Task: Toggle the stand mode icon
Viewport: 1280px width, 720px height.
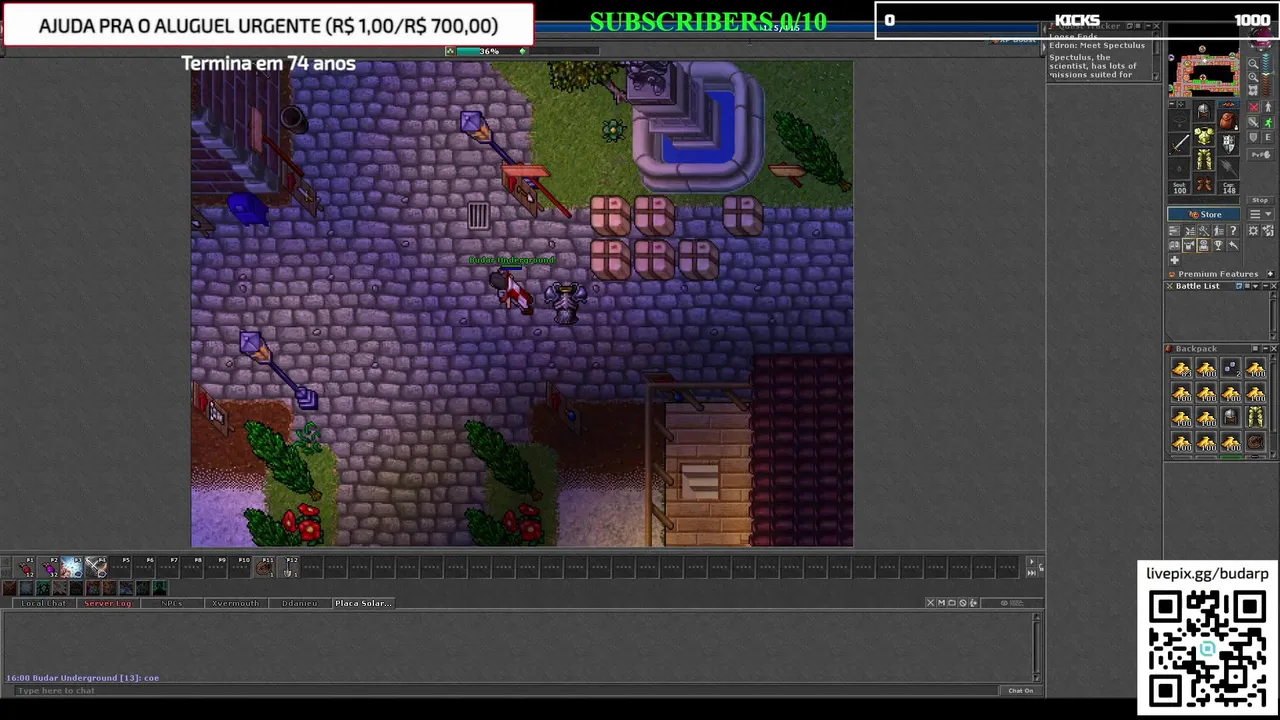Action: (1268, 107)
